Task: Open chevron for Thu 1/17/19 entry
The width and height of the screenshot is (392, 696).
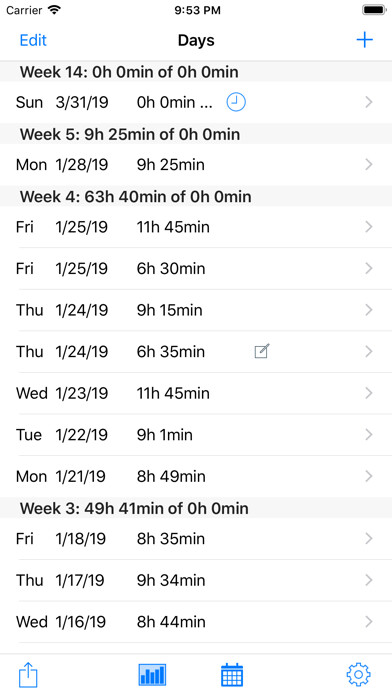Action: point(368,580)
